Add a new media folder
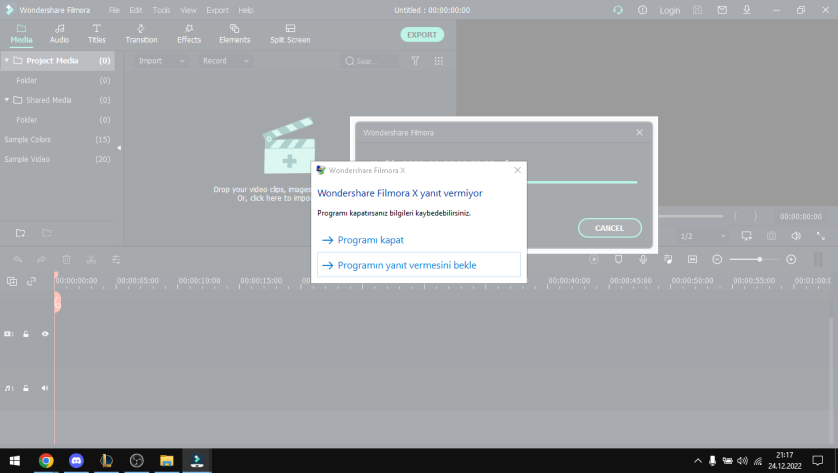Screen dimensions: 838x473 [x=20, y=233]
